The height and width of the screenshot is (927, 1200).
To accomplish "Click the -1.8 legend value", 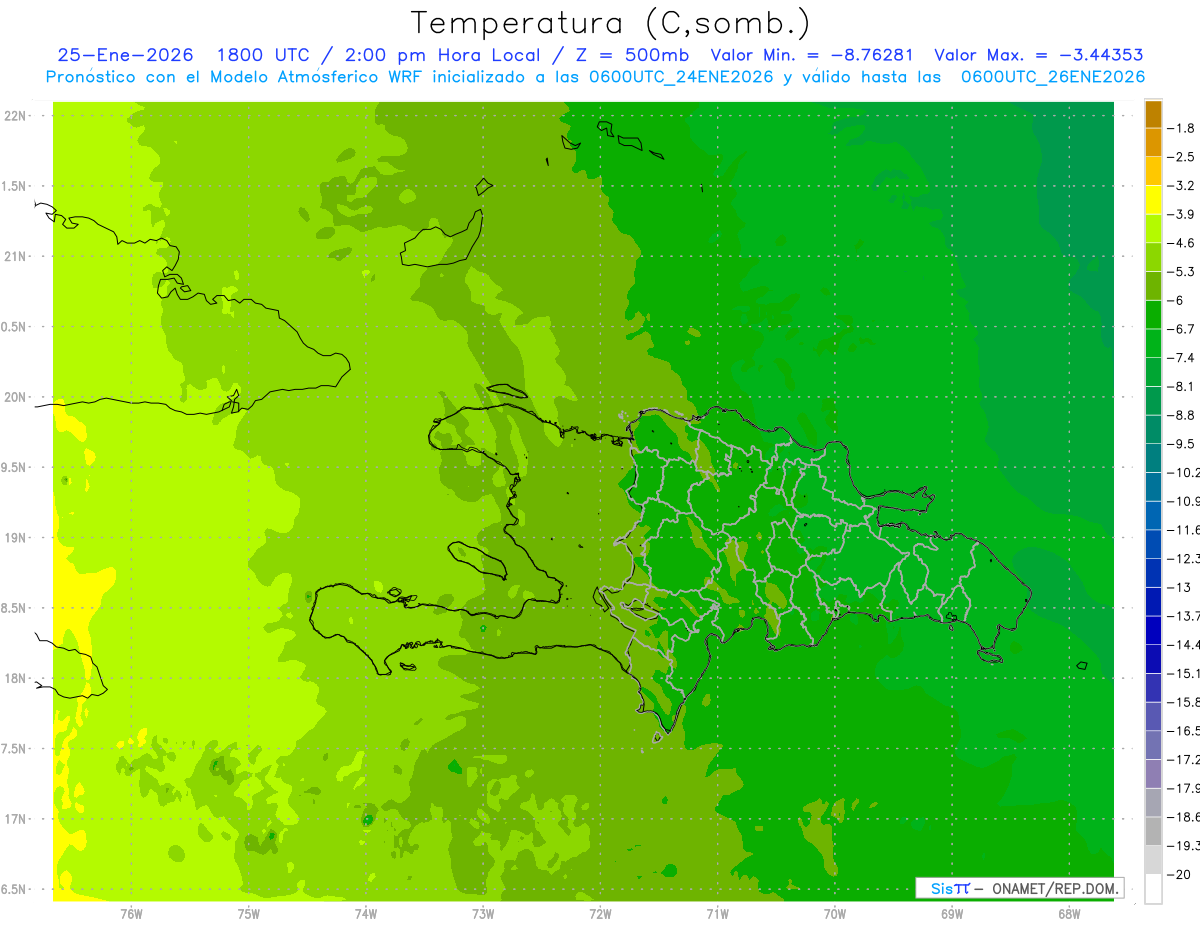I will pos(1181,128).
